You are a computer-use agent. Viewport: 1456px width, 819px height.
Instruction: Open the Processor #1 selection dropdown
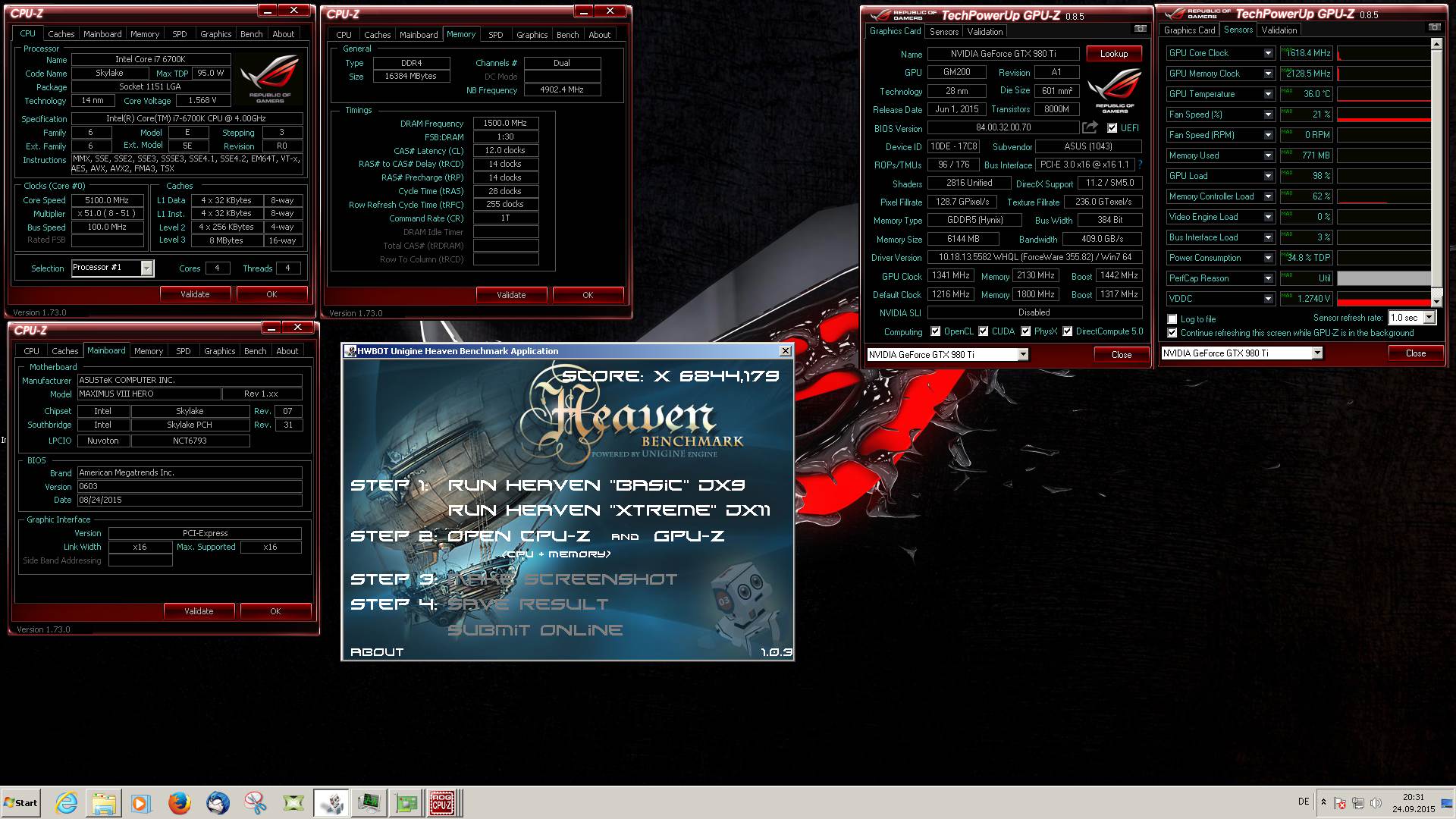146,268
